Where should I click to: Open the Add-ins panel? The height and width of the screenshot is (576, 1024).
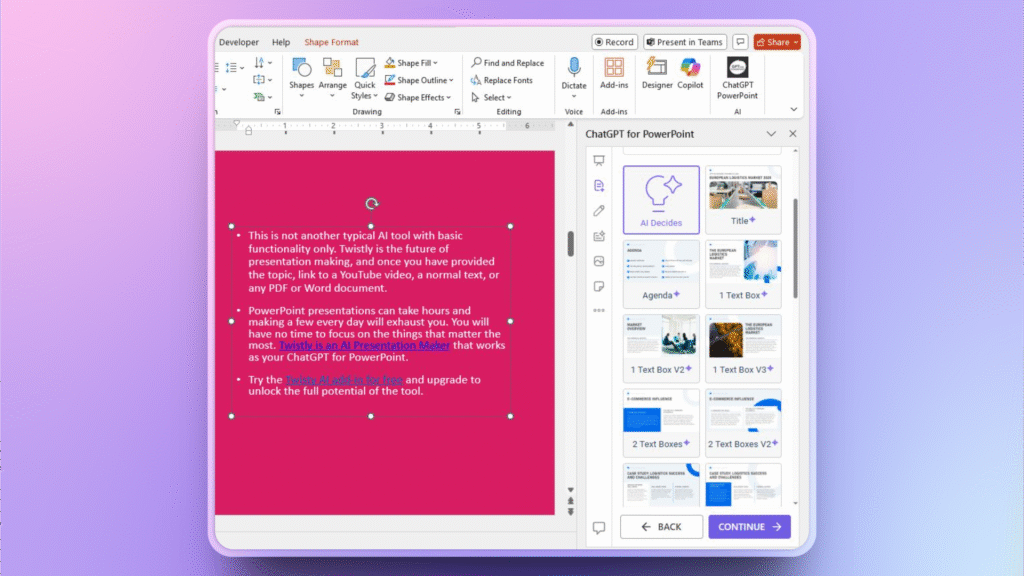613,75
